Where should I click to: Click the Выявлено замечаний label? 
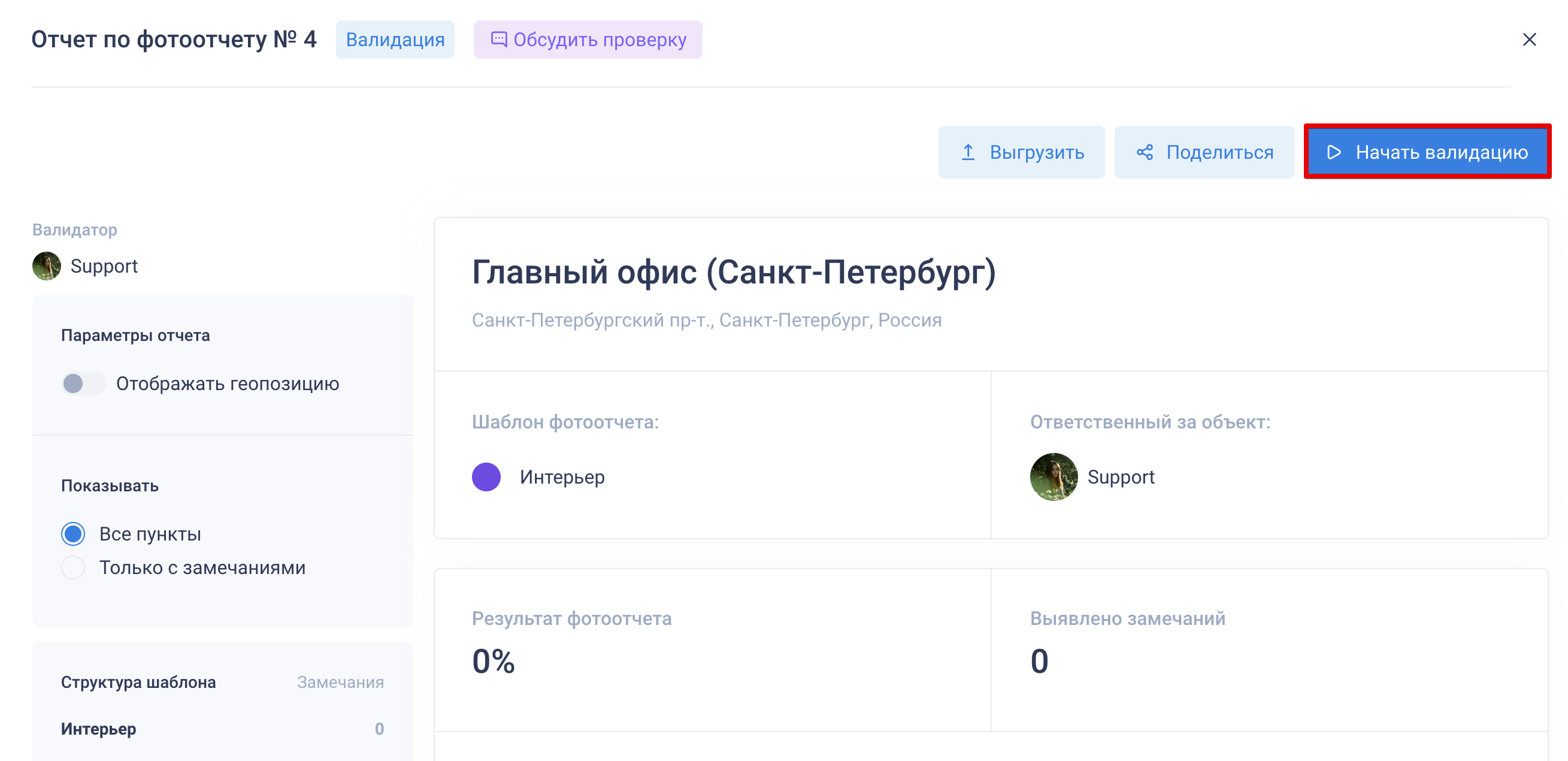point(1127,618)
